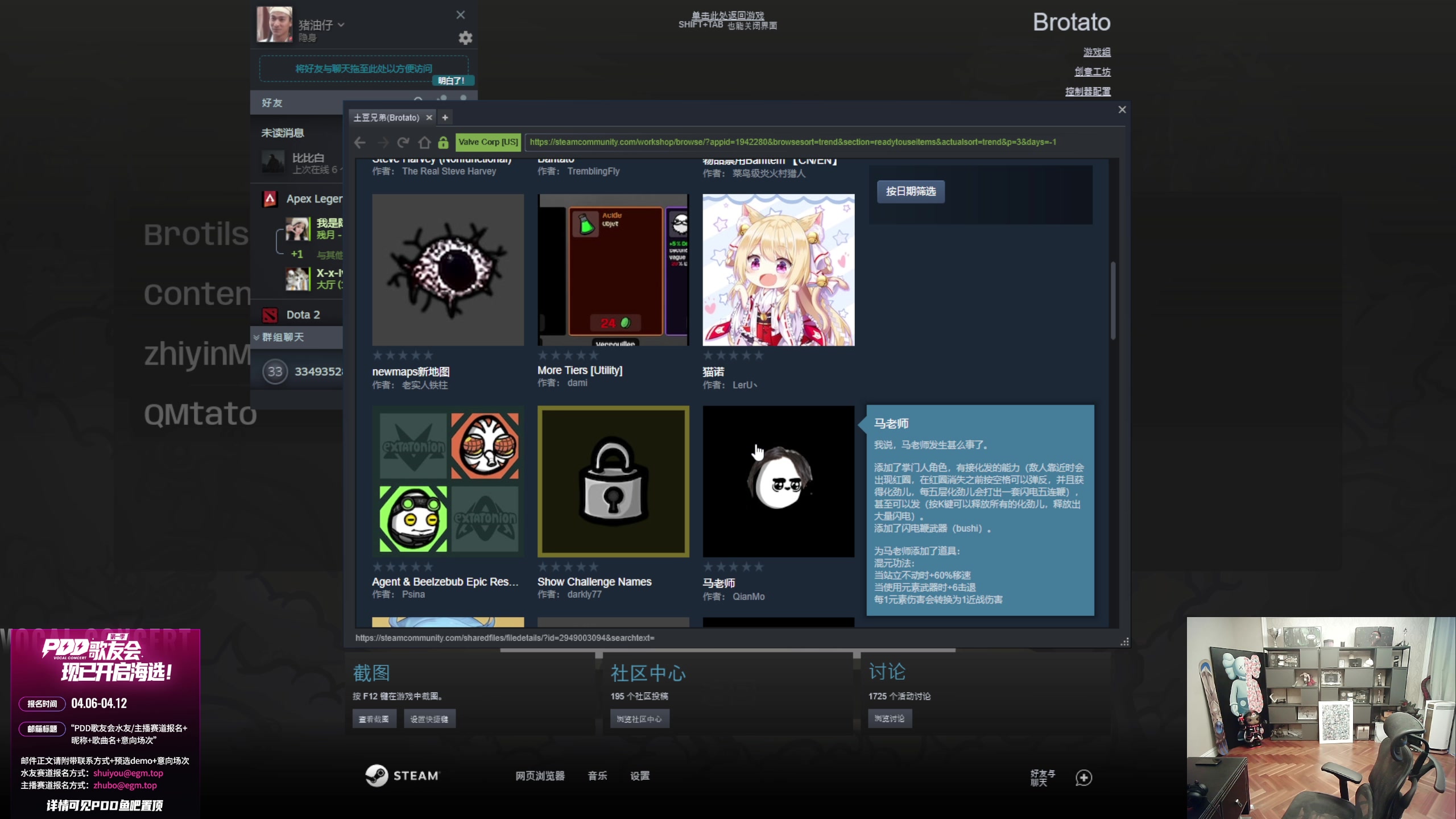Open the 马老师 mod thumbnail

click(778, 481)
